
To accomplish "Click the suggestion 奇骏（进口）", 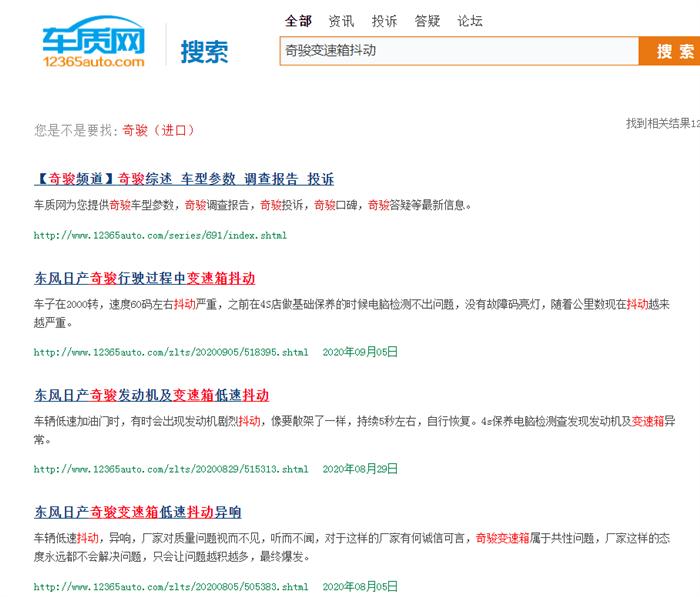I will pyautogui.click(x=158, y=130).
